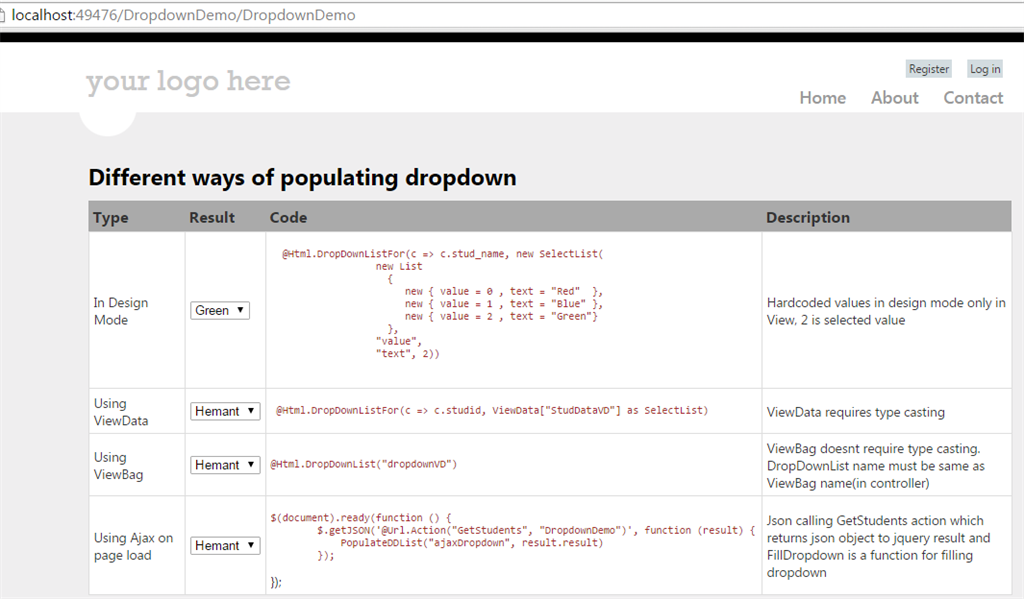Image resolution: width=1024 pixels, height=599 pixels.
Task: Click the 'your logo here' site logo
Action: (188, 82)
